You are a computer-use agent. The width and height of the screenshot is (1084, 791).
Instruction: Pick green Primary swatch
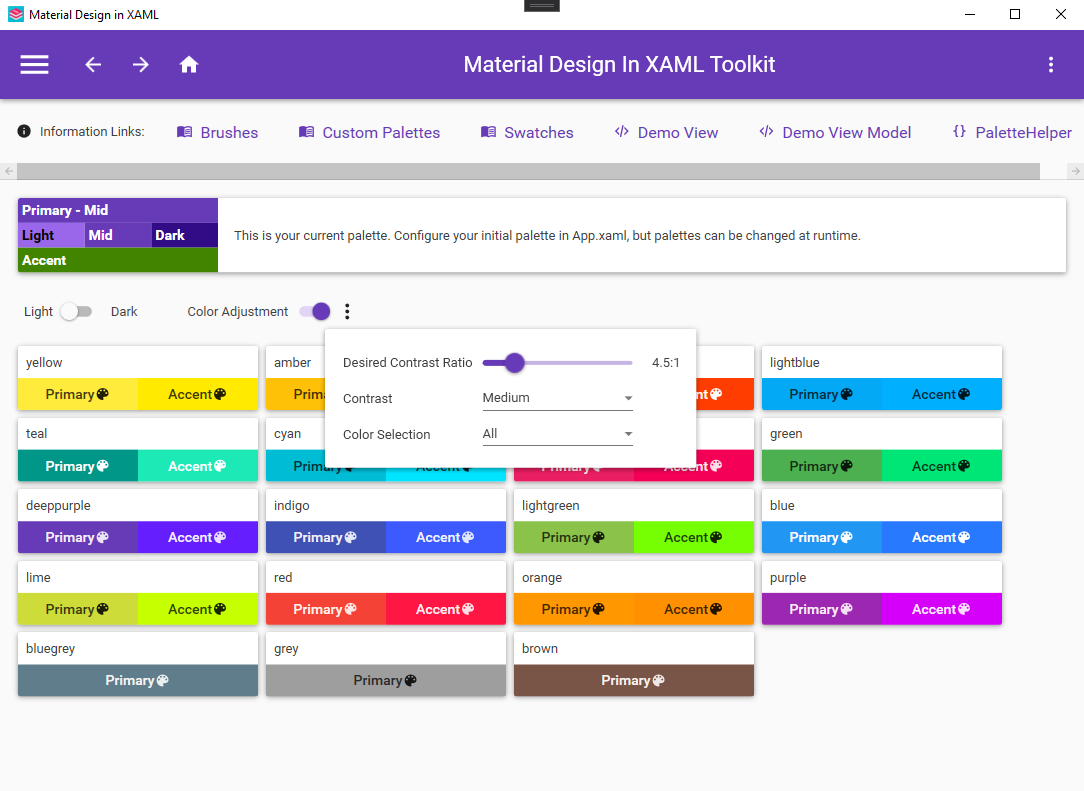(x=822, y=466)
